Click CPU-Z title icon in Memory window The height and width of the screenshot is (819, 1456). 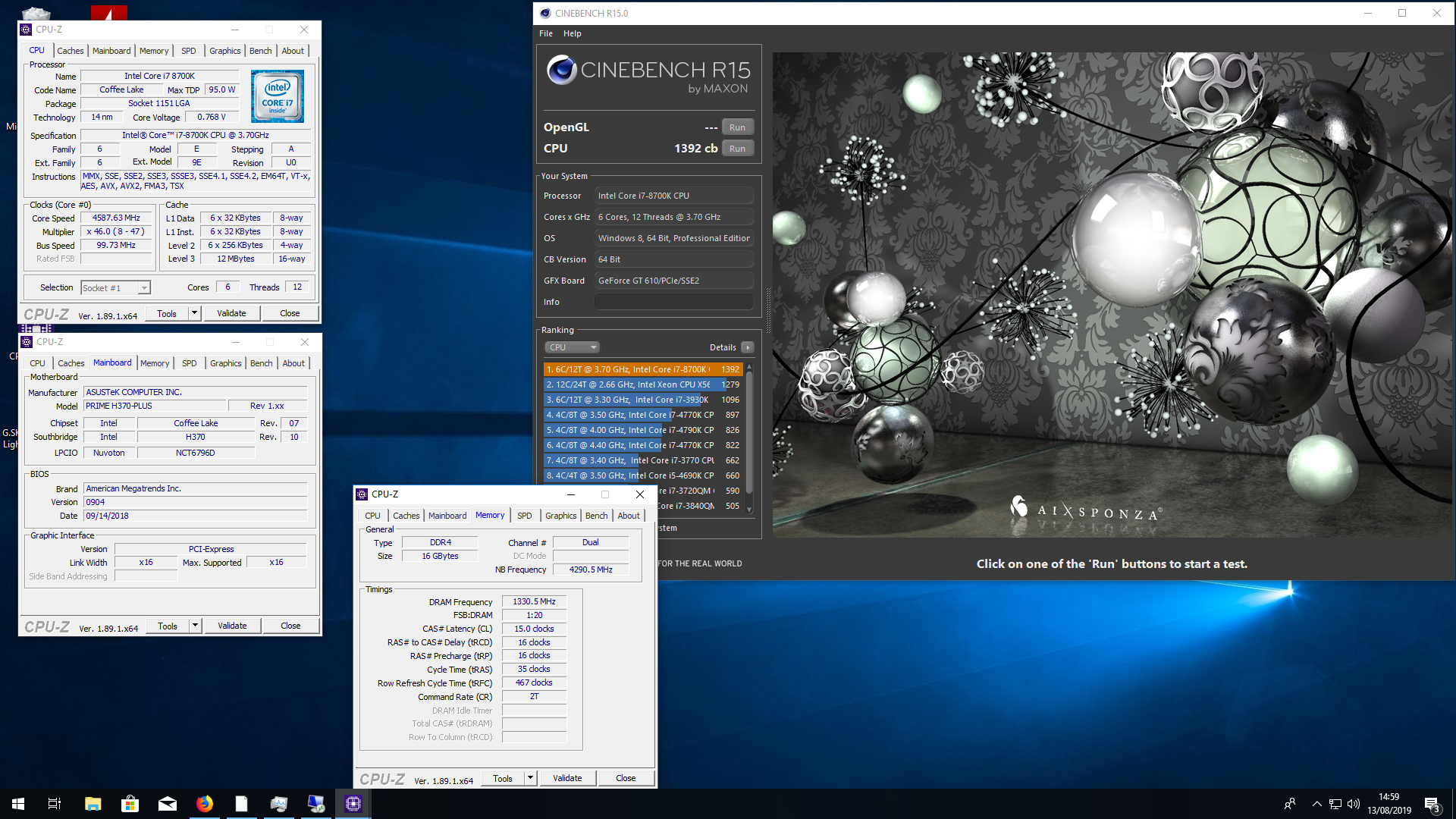362,494
